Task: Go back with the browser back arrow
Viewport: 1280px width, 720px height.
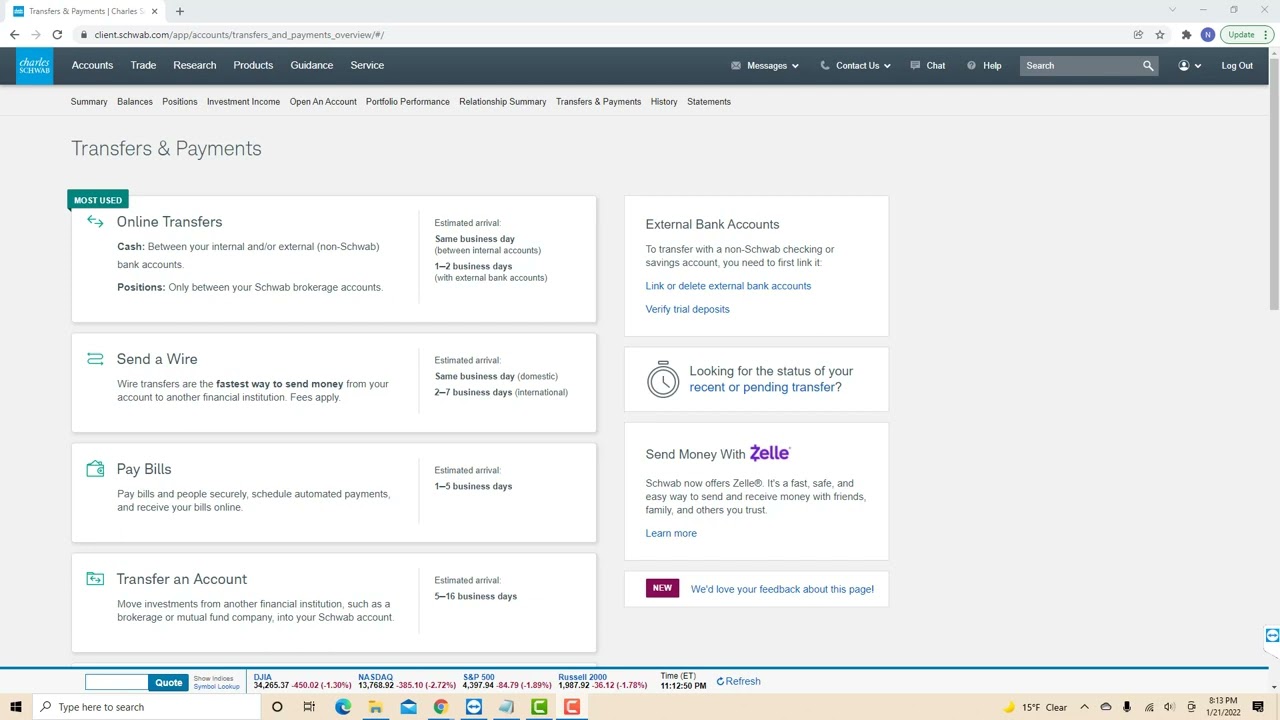Action: (x=14, y=35)
